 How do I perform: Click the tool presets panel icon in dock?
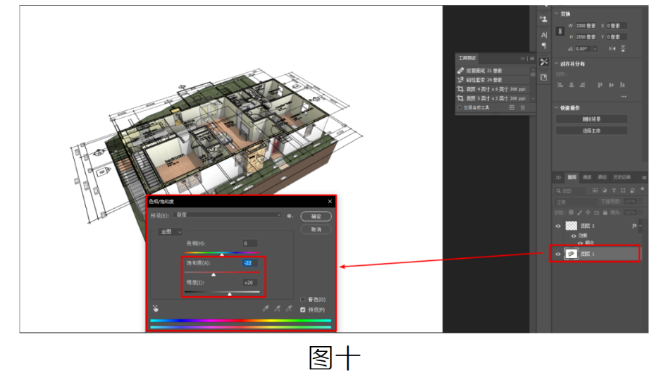[x=544, y=62]
